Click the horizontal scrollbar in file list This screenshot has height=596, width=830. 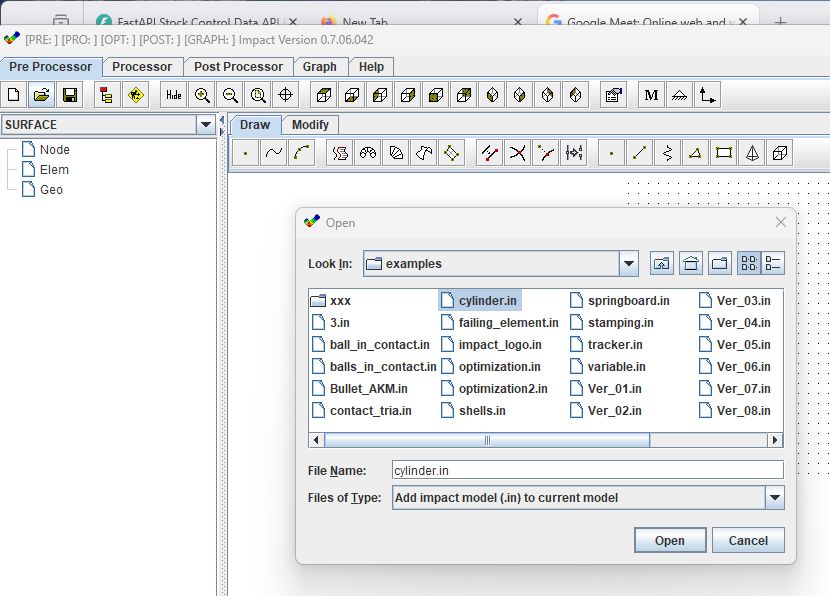[x=487, y=440]
